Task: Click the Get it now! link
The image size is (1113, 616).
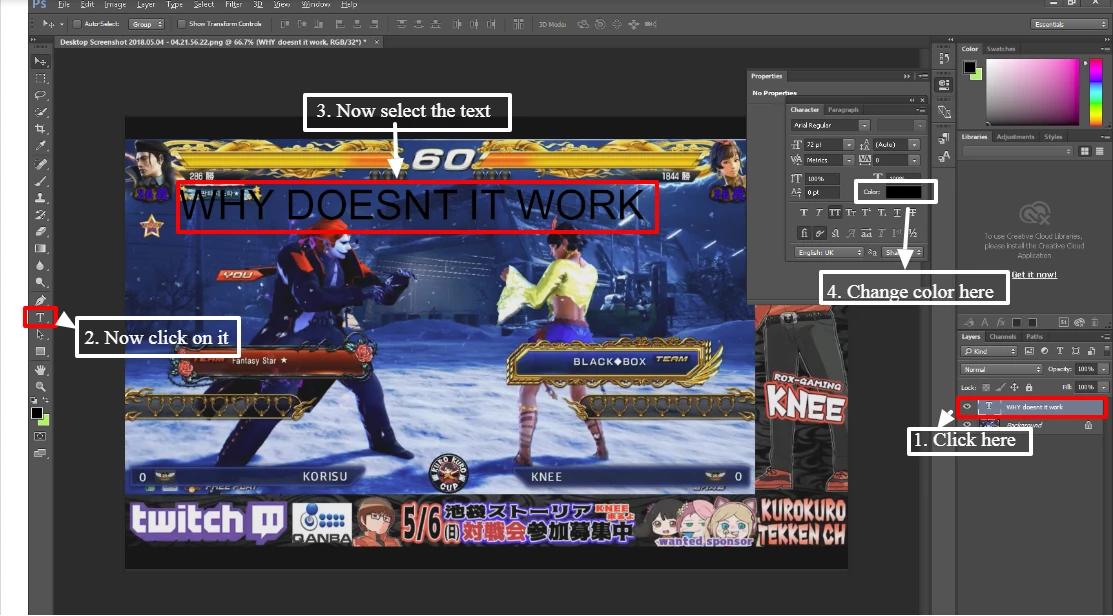Action: 1034,275
